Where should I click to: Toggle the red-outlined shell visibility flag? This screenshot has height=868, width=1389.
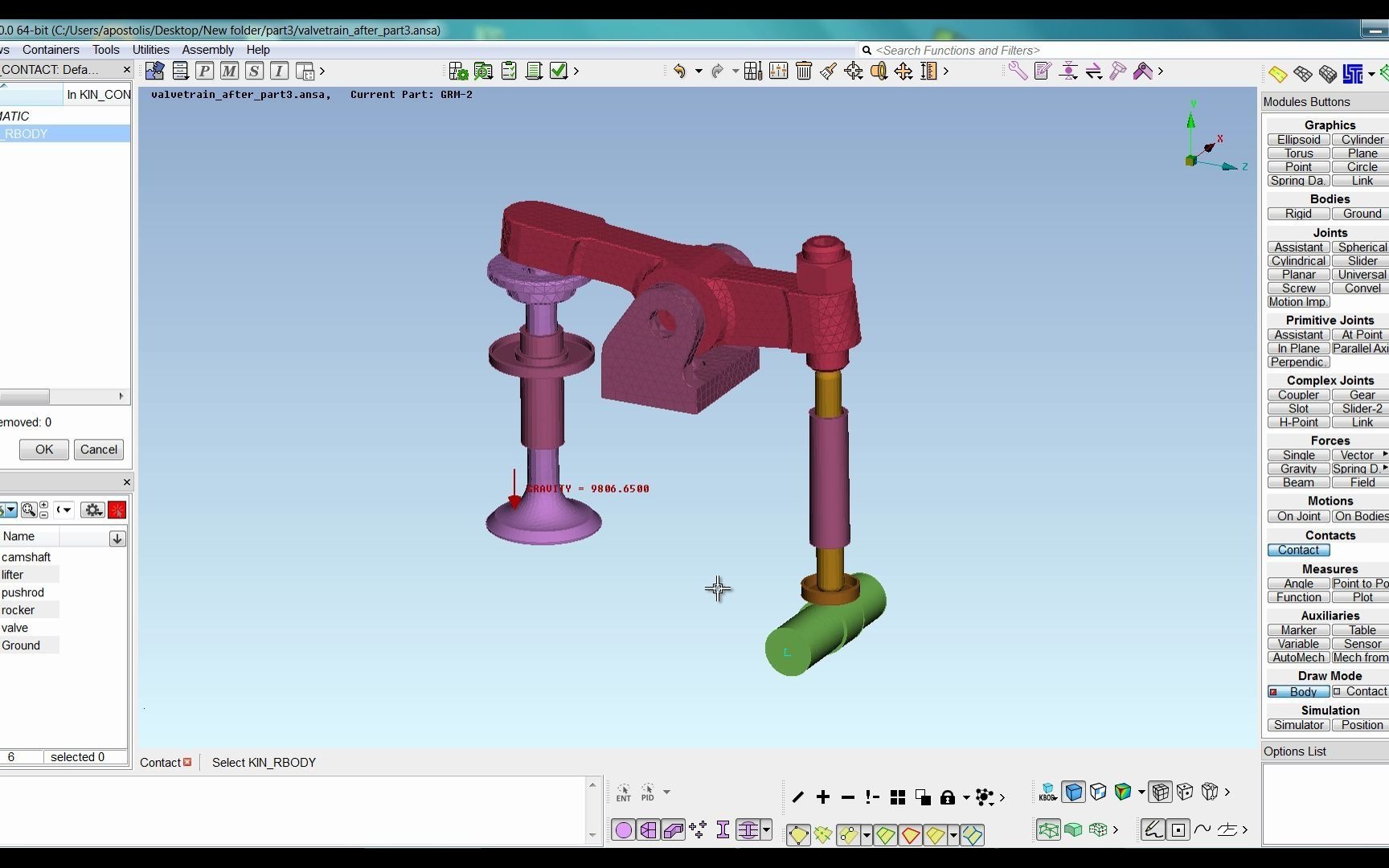coord(911,835)
